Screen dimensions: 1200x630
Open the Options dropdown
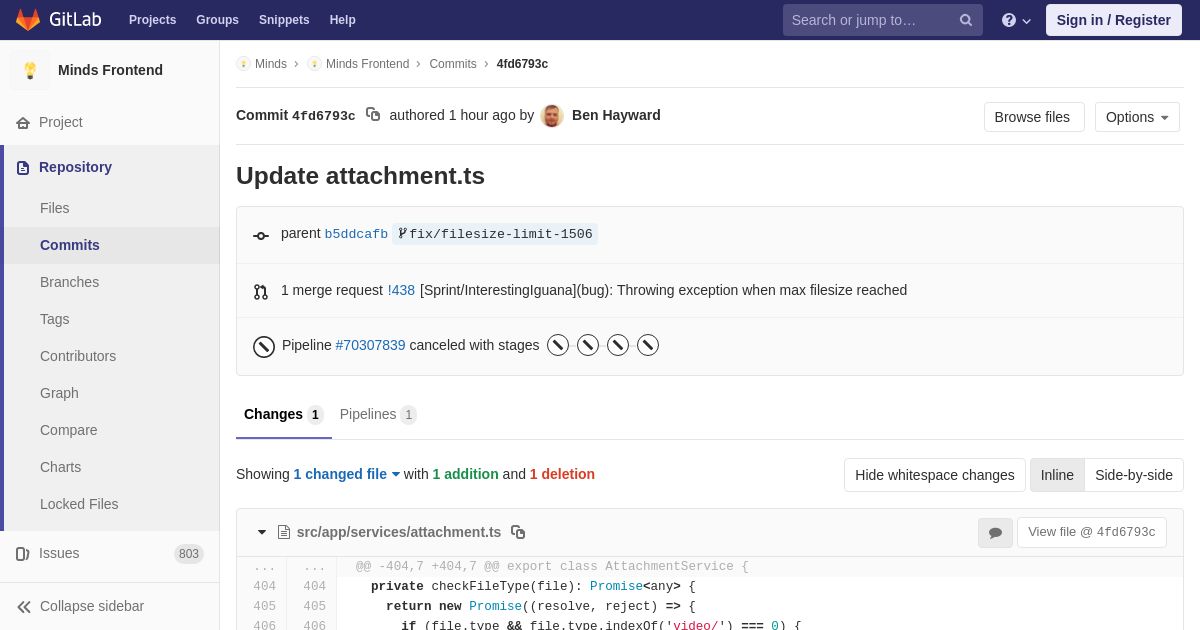point(1137,117)
